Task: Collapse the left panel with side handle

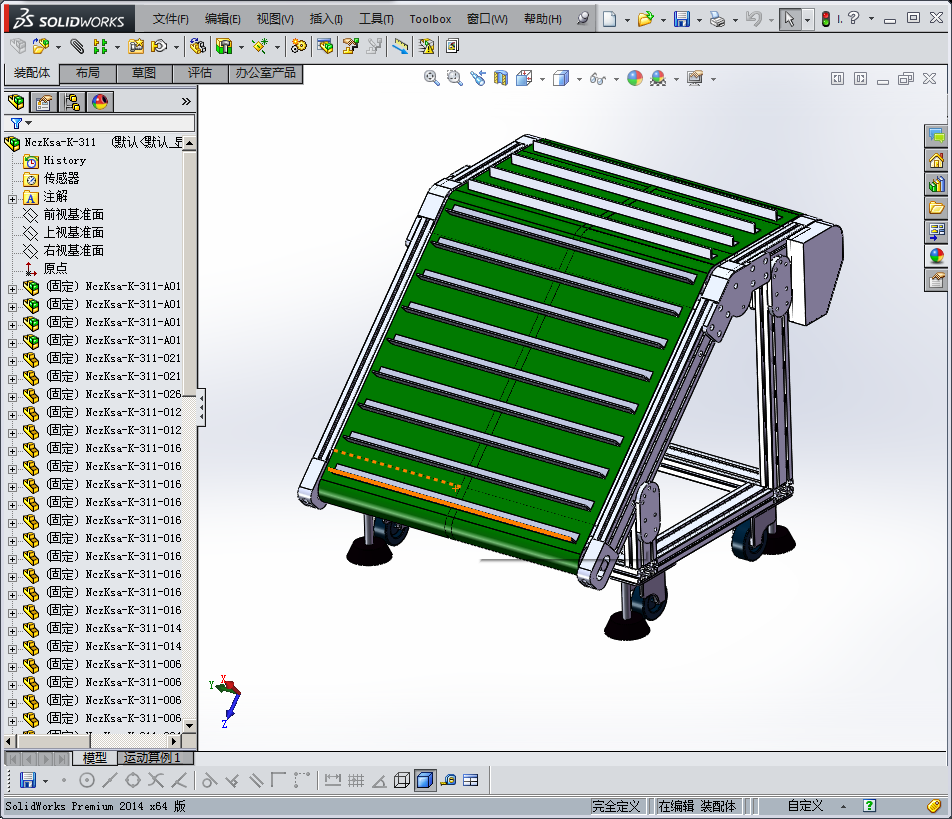Action: click(202, 407)
